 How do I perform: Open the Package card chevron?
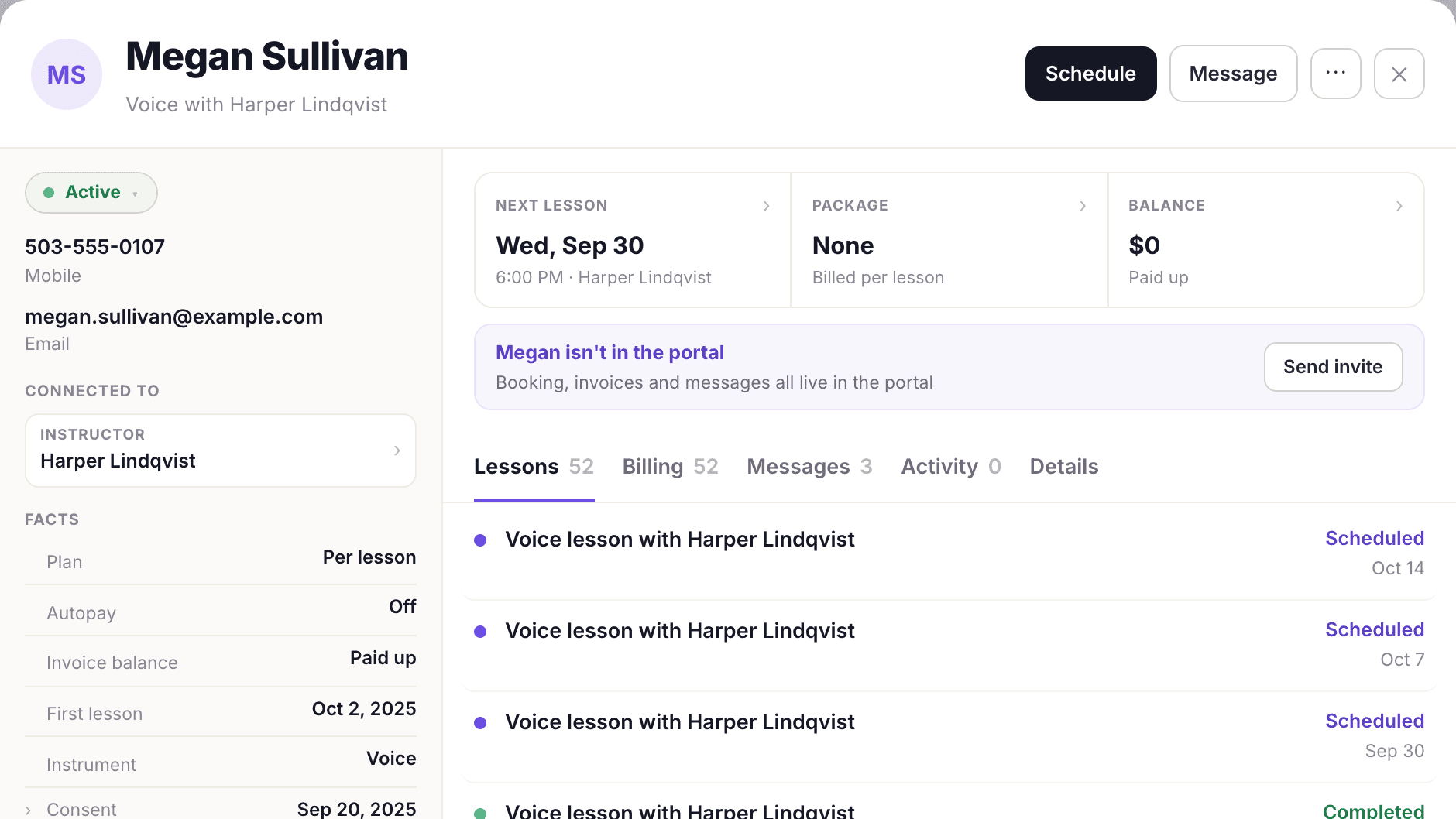(x=1083, y=206)
